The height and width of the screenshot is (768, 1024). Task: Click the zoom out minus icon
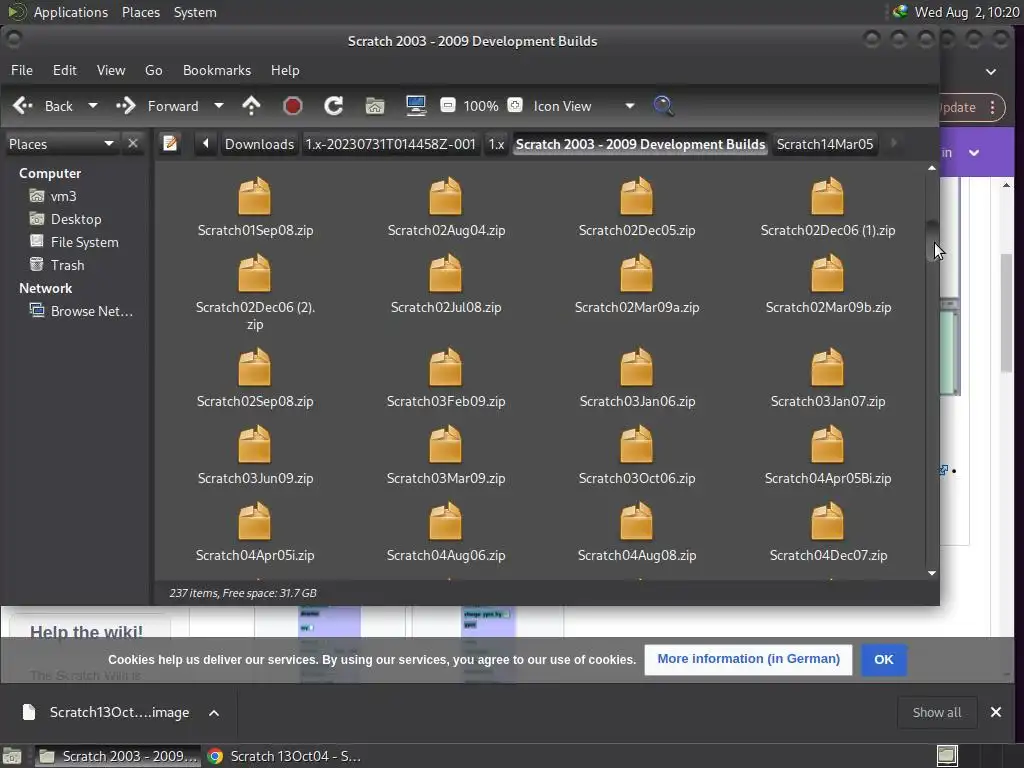tap(448, 106)
